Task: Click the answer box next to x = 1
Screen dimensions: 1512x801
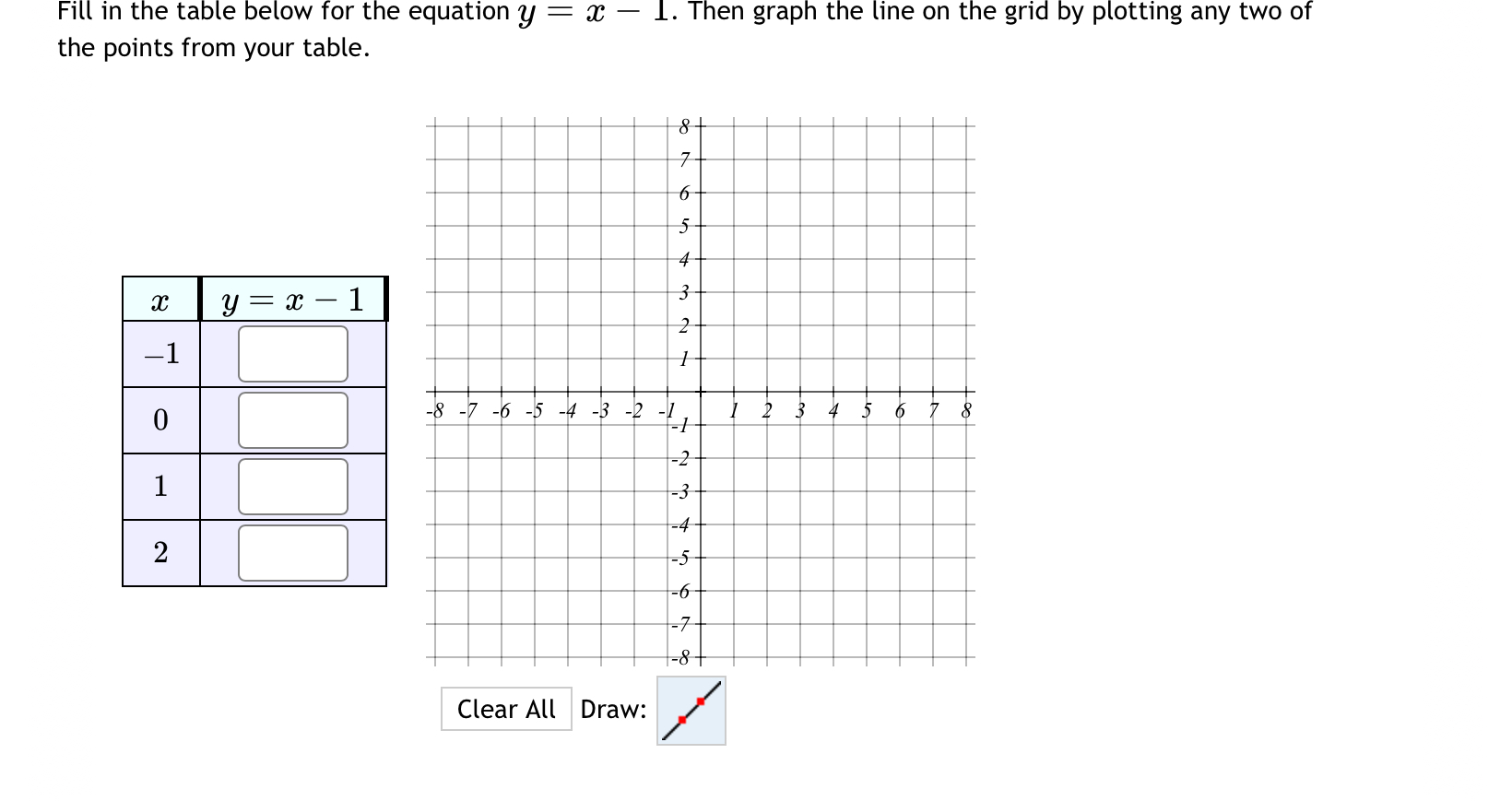Action: [x=291, y=486]
